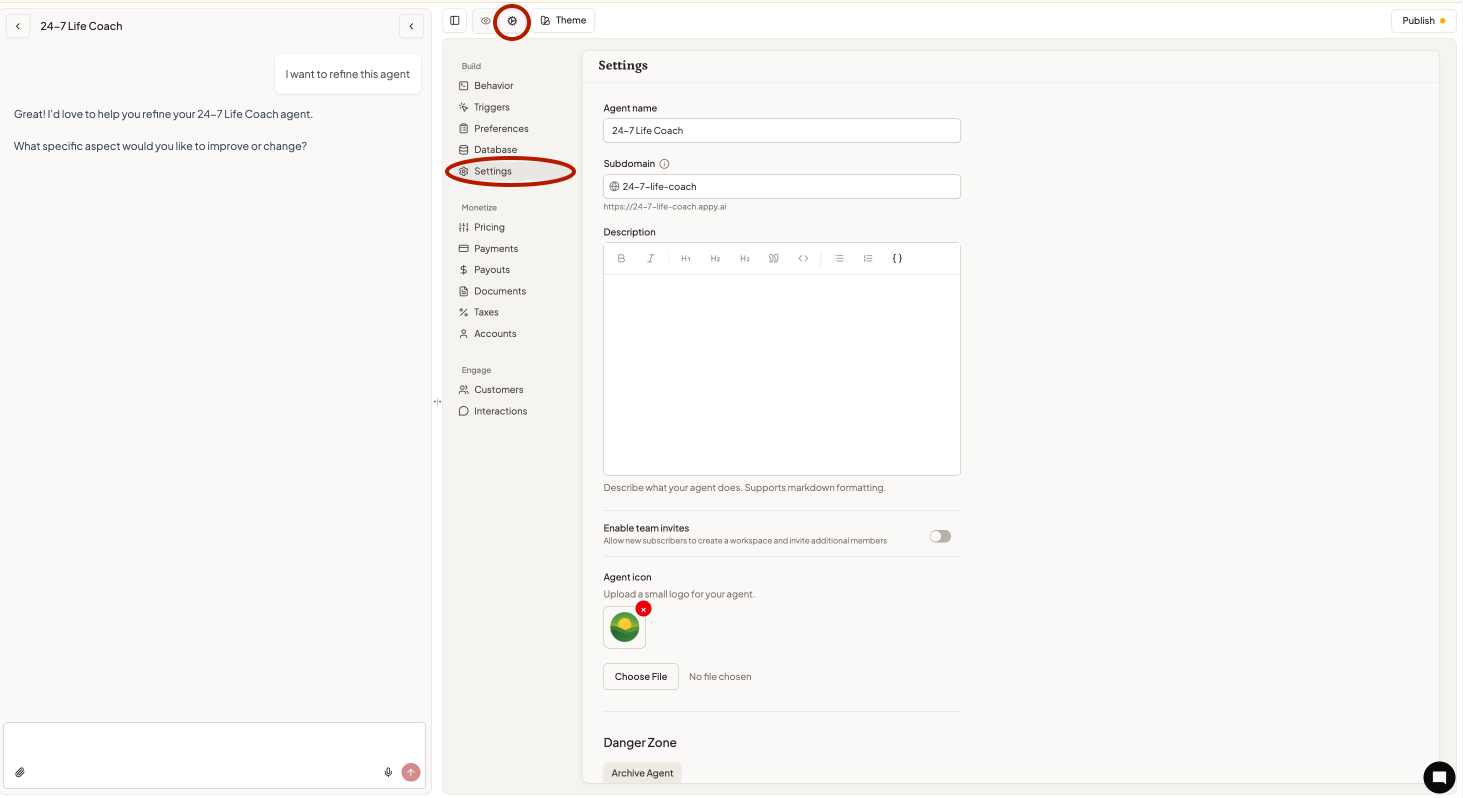The image size is (1463, 798).
Task: Toggle the sidebar panel icon in top toolbar
Action: (x=455, y=20)
